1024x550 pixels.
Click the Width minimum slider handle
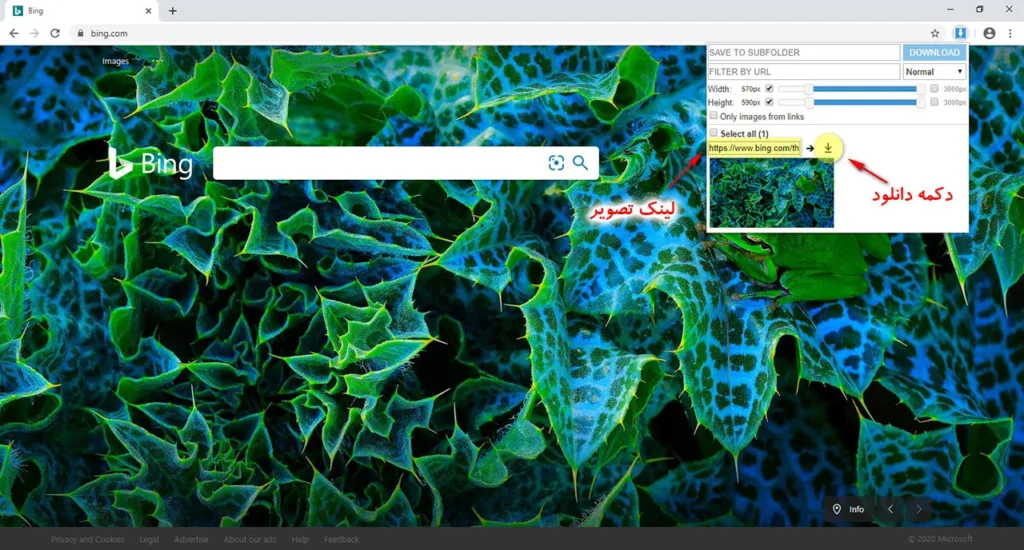(x=809, y=89)
